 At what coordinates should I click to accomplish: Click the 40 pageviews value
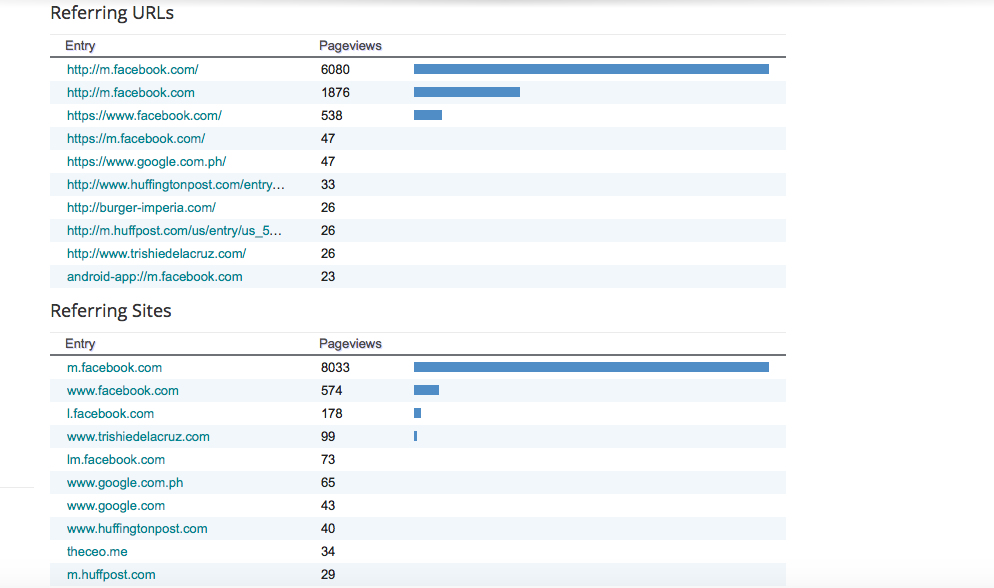(x=328, y=528)
